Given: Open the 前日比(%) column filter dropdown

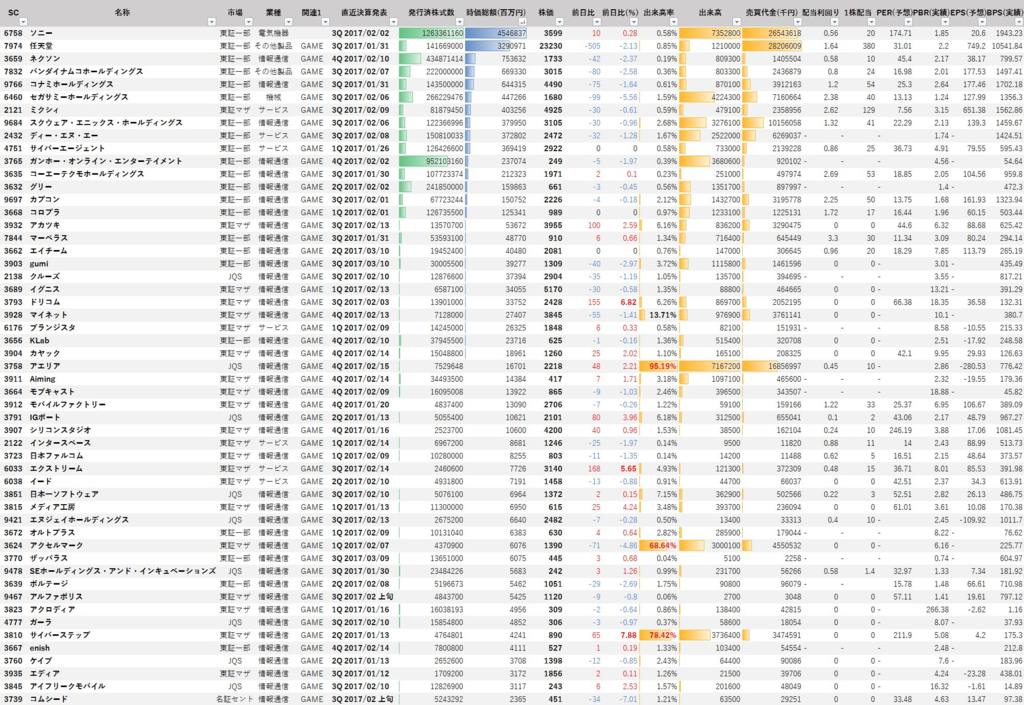Looking at the screenshot, I should [633, 22].
